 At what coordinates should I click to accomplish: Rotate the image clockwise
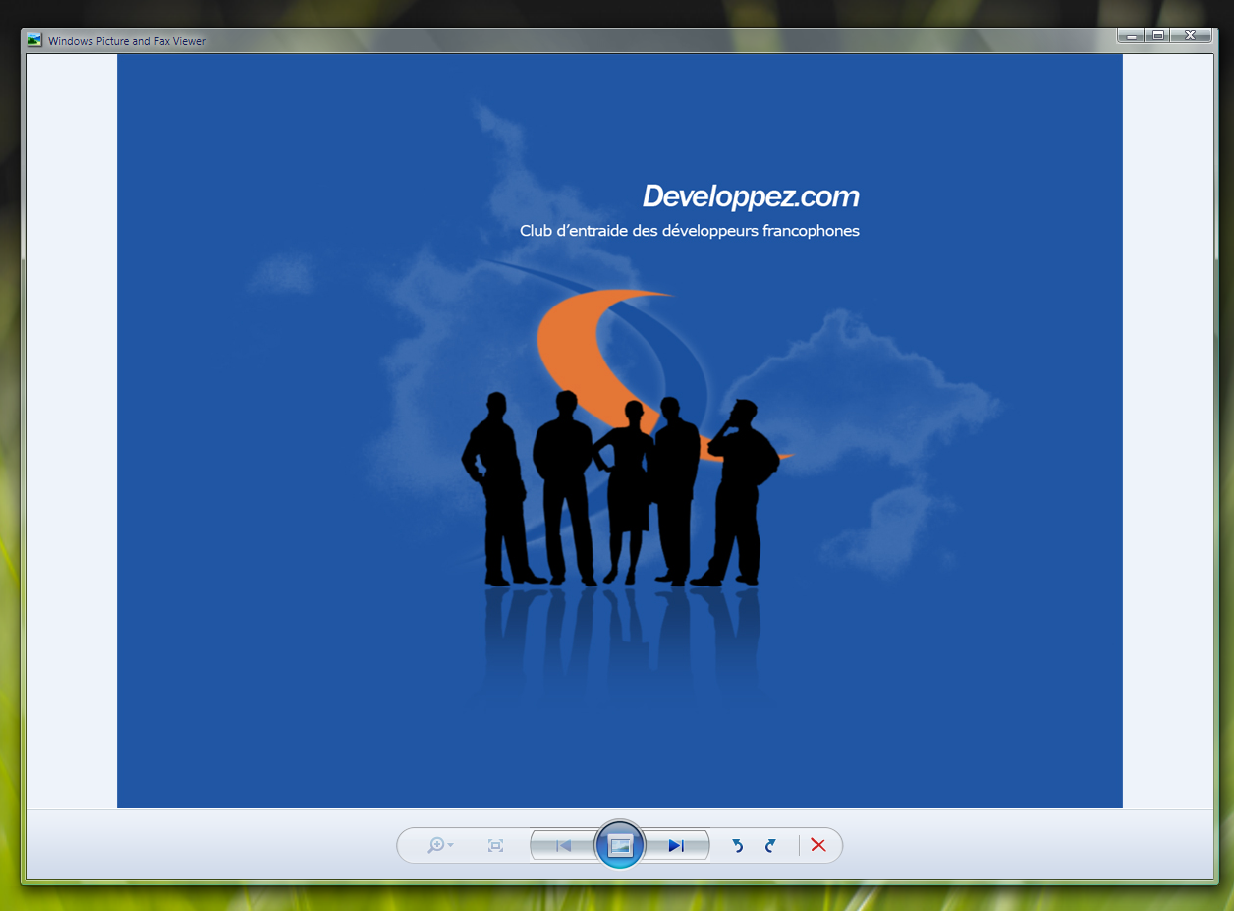tap(770, 845)
